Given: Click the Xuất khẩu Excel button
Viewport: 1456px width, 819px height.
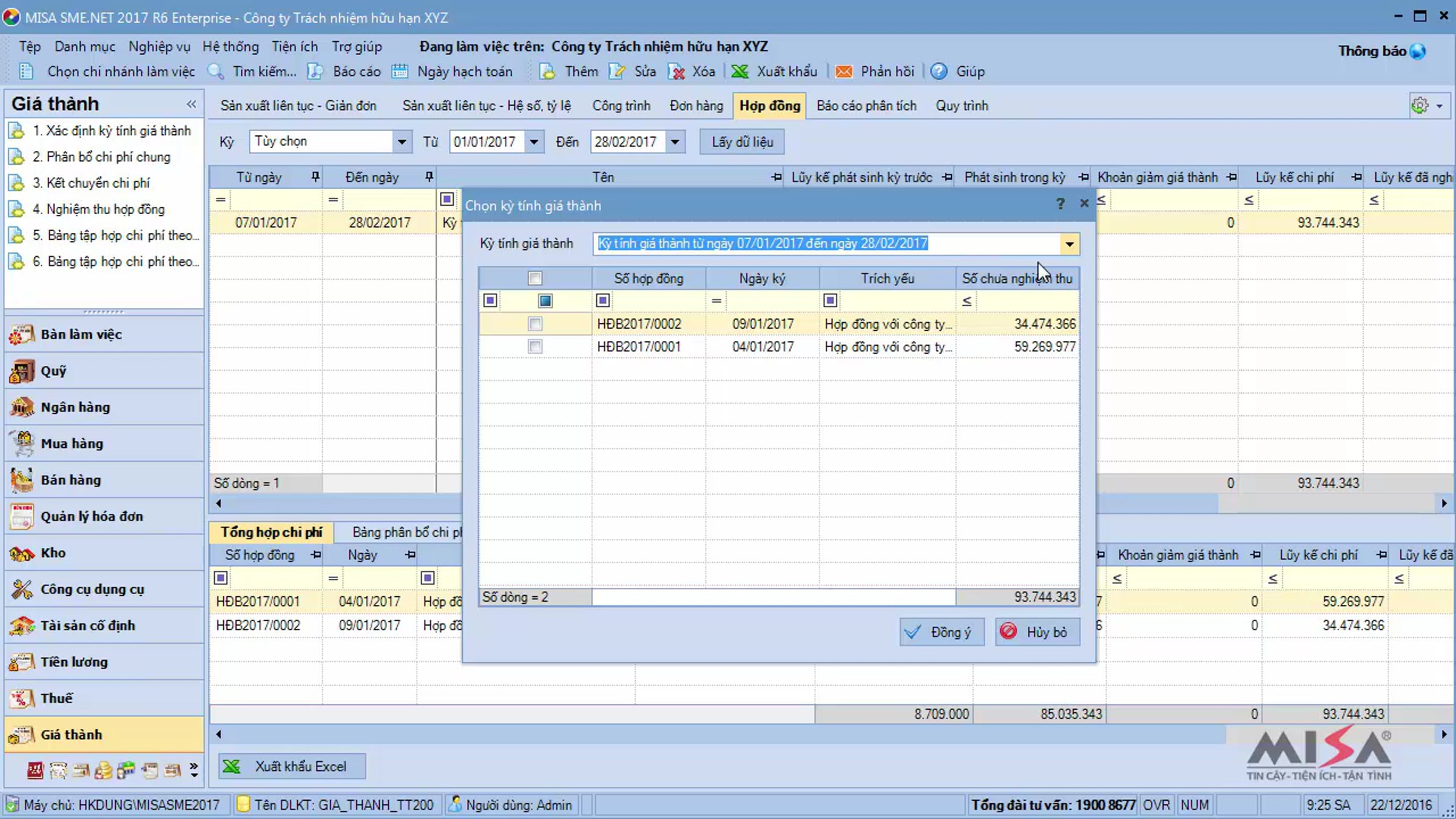Looking at the screenshot, I should pos(292,766).
